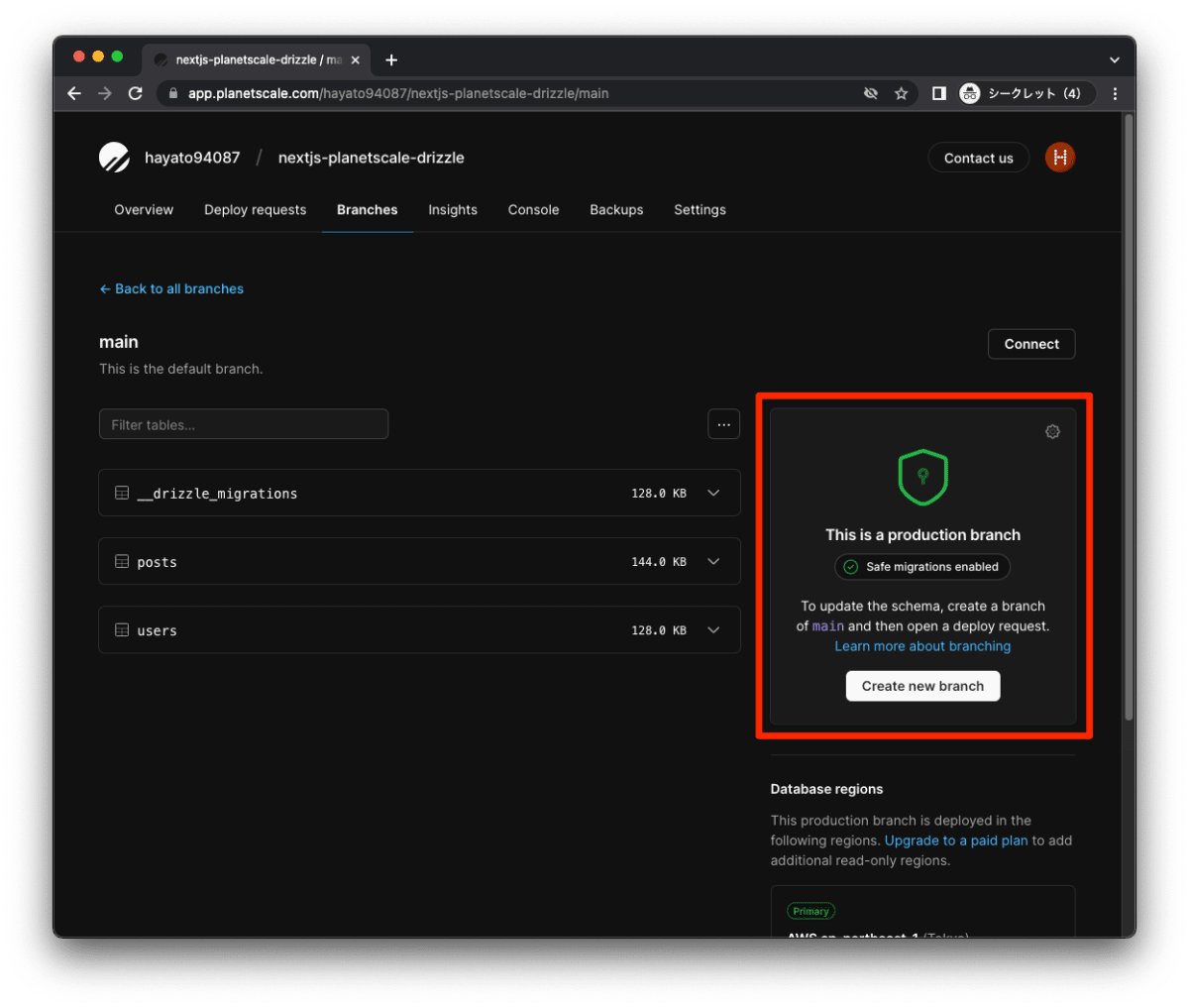Go back in browser history
Image resolution: width=1189 pixels, height=1008 pixels.
74,93
